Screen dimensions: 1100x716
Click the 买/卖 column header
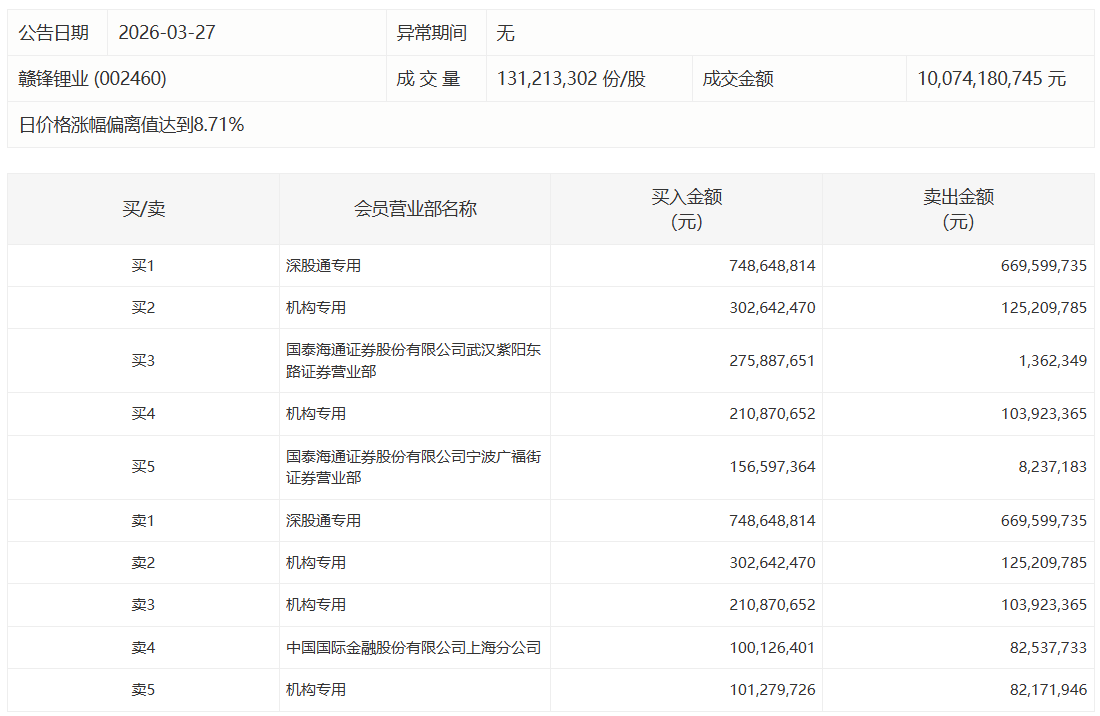tap(138, 208)
